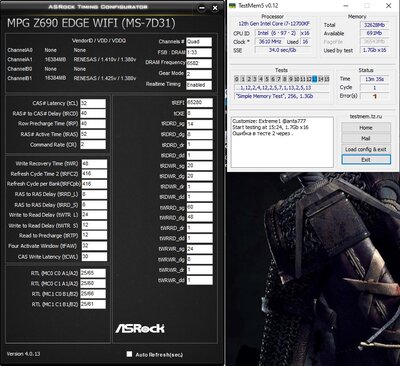
Task: Click the DRAM Frequency field
Action: click(x=199, y=63)
